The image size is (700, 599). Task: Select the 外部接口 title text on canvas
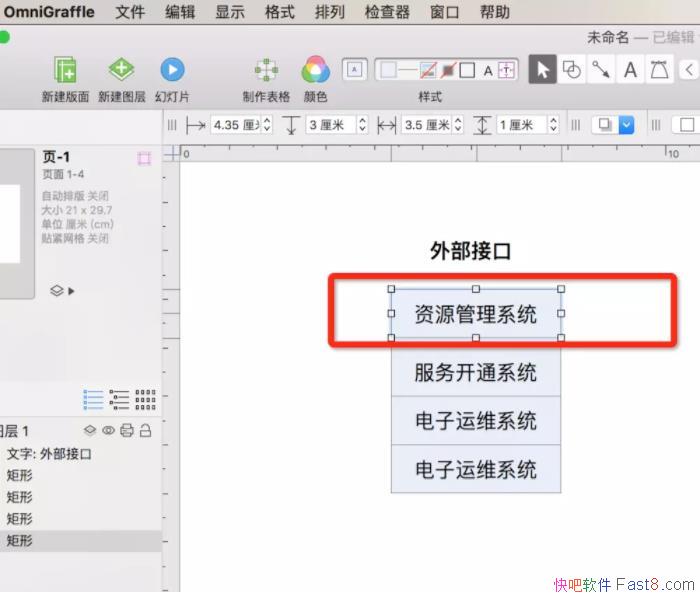tap(471, 251)
